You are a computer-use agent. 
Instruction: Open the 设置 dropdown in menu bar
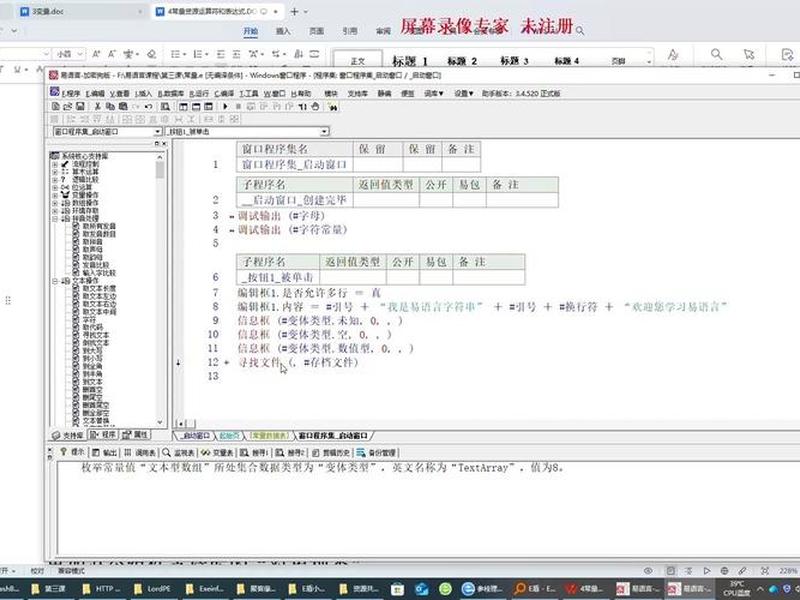[464, 93]
